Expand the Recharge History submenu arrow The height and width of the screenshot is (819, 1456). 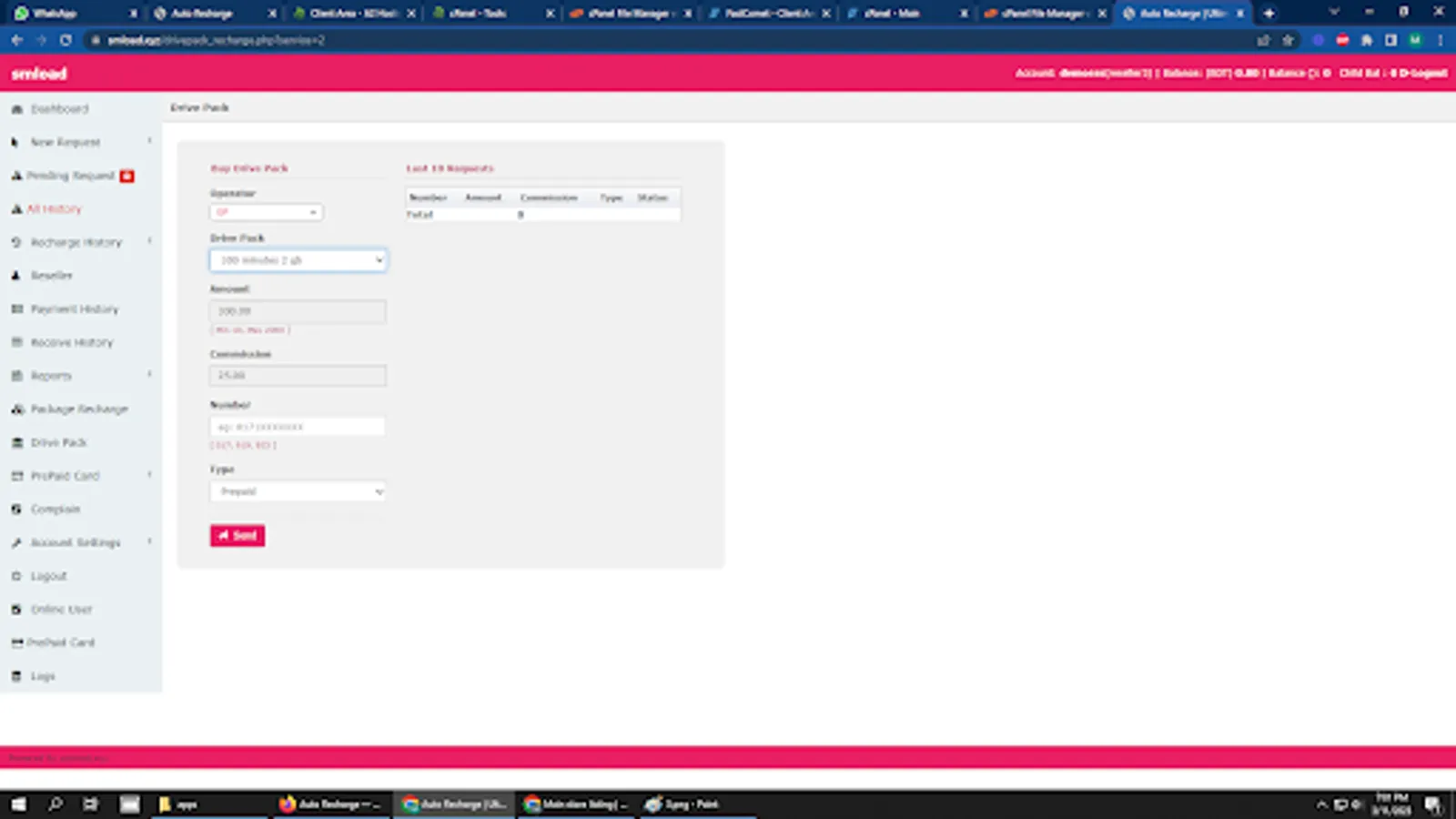pyautogui.click(x=149, y=242)
